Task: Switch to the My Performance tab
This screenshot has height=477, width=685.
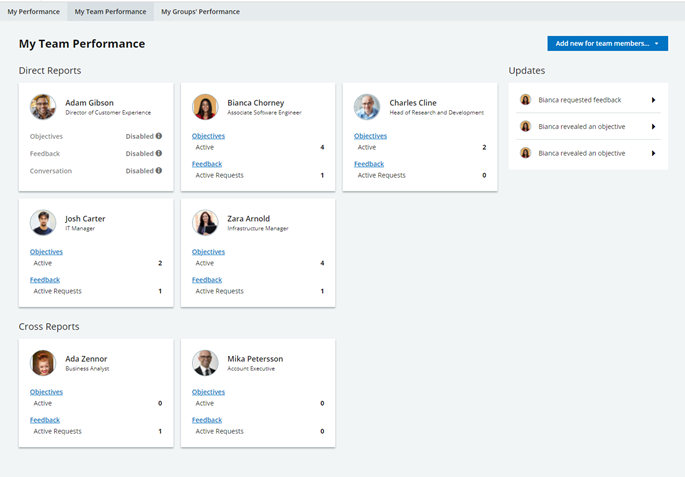Action: [x=33, y=12]
